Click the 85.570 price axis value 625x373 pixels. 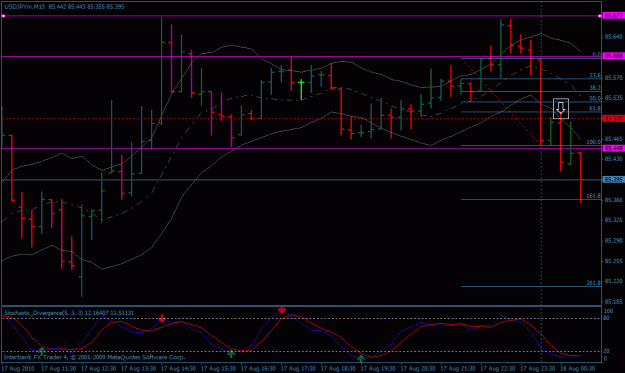coord(613,78)
